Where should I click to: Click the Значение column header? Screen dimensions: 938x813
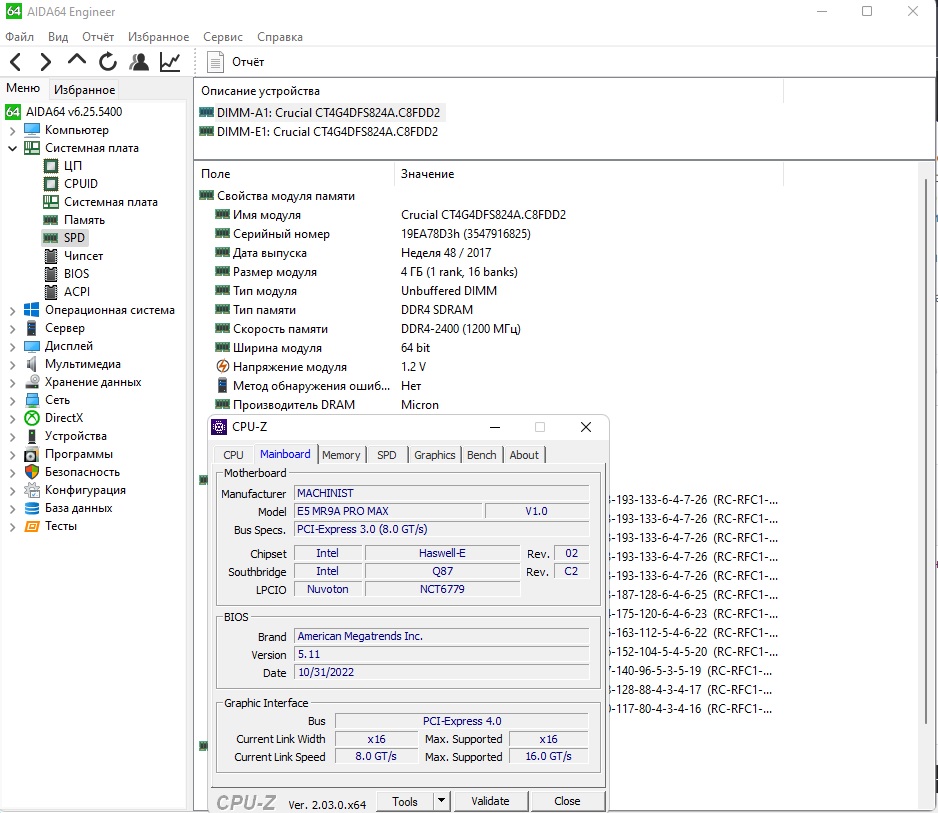click(x=427, y=174)
